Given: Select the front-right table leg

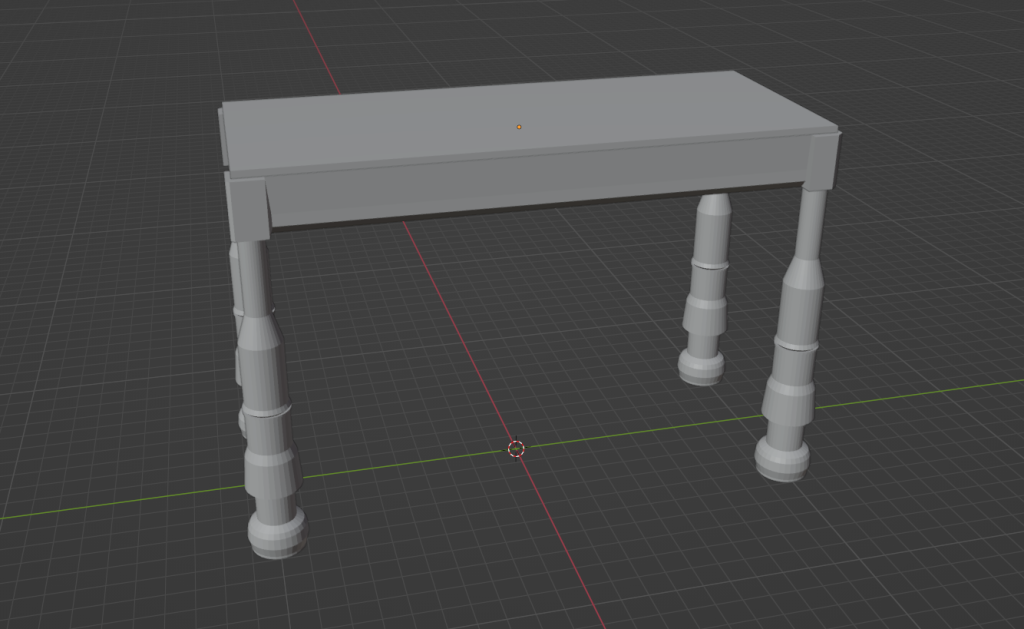Looking at the screenshot, I should click(797, 340).
